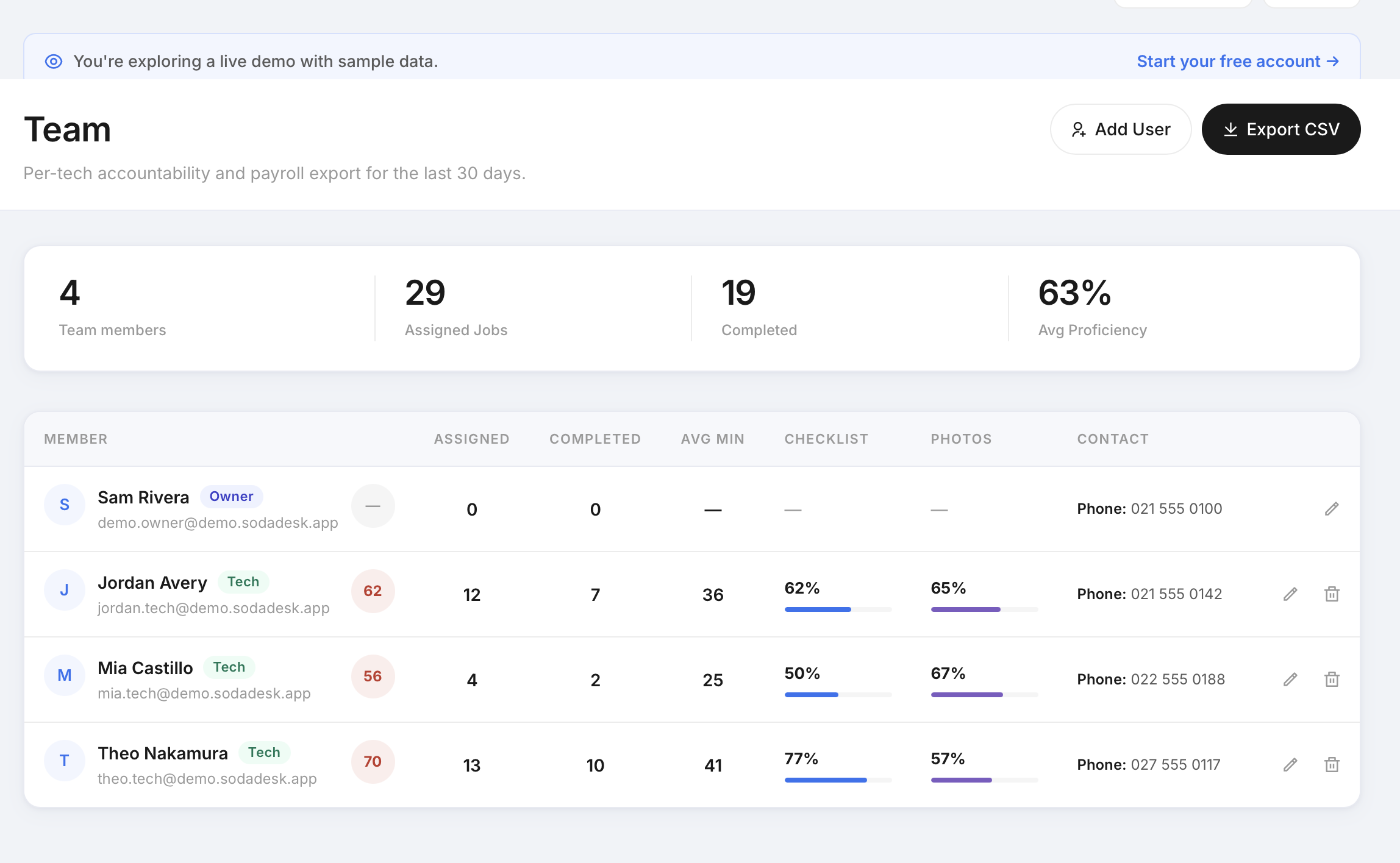Viewport: 1400px width, 863px height.
Task: Open the Add User dialog
Action: pyautogui.click(x=1121, y=129)
